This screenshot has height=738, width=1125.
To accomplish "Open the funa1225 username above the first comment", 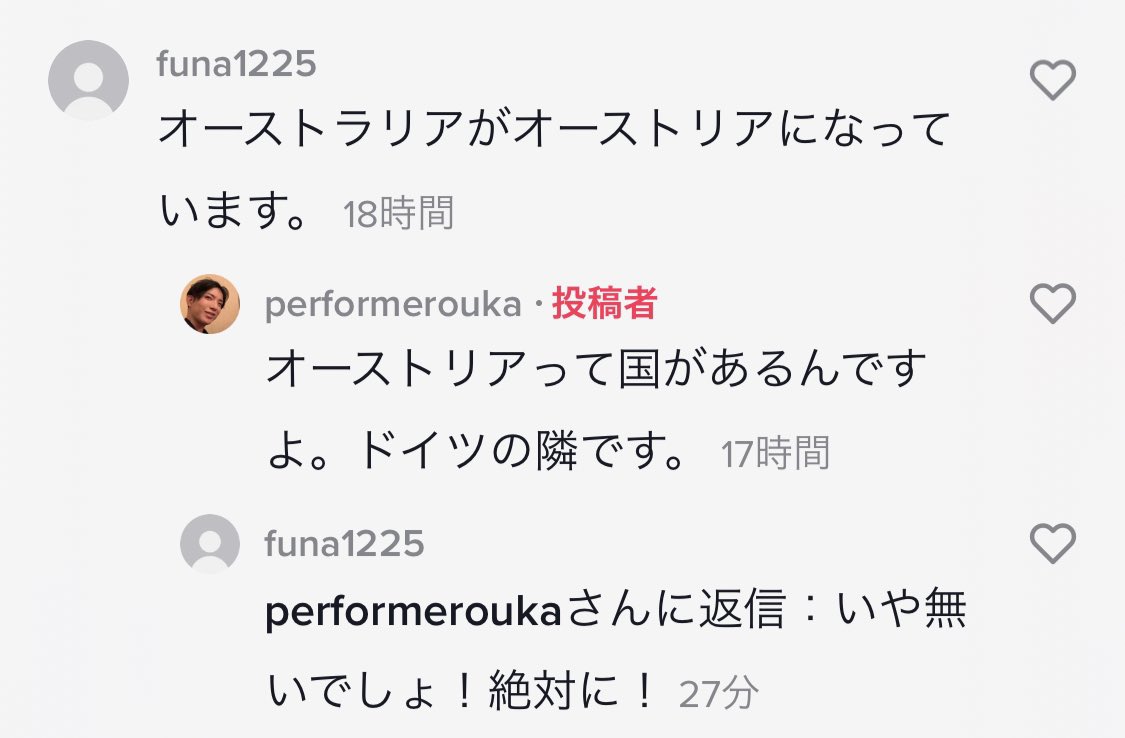I will click(x=237, y=64).
